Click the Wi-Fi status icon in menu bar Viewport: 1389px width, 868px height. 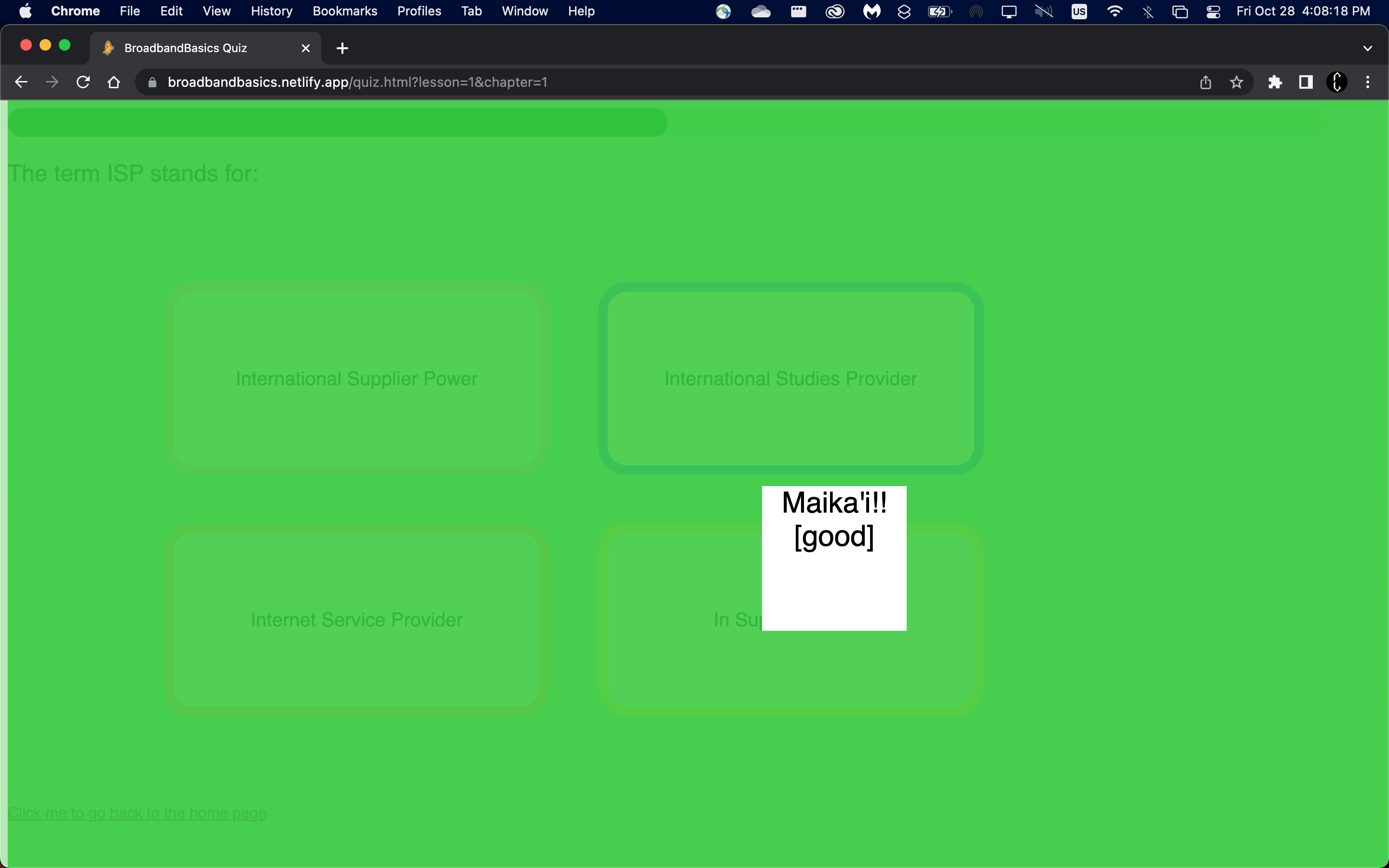point(1114,12)
